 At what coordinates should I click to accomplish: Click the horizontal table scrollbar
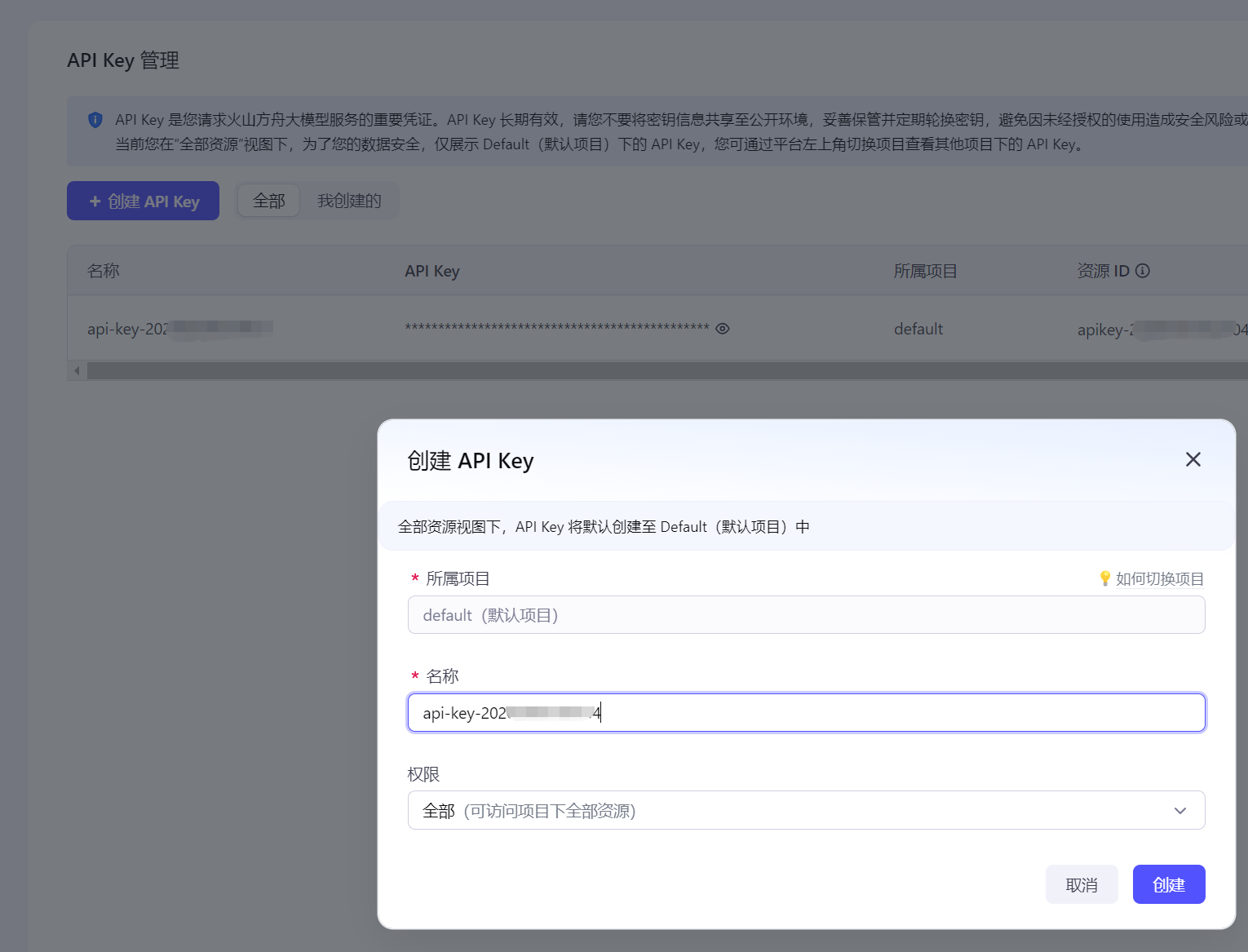667,371
